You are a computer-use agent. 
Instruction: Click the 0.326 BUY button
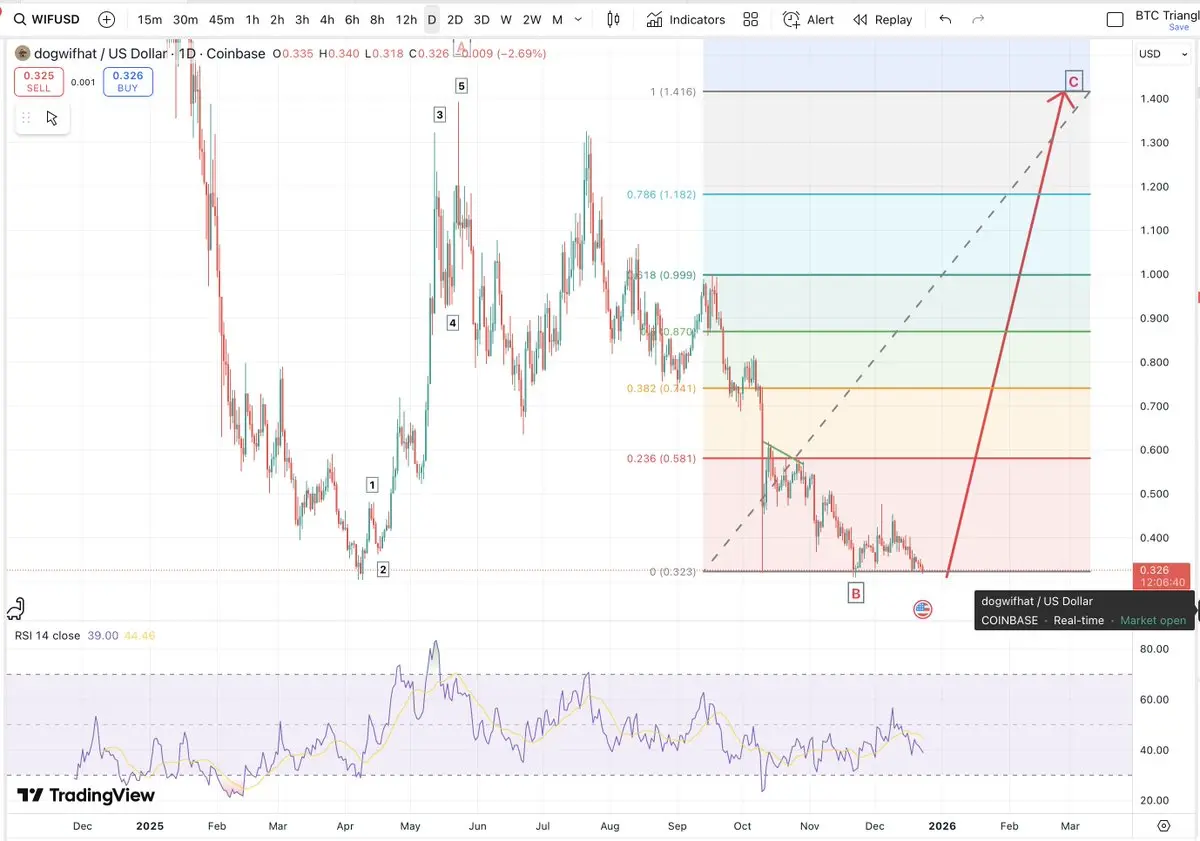coord(128,82)
